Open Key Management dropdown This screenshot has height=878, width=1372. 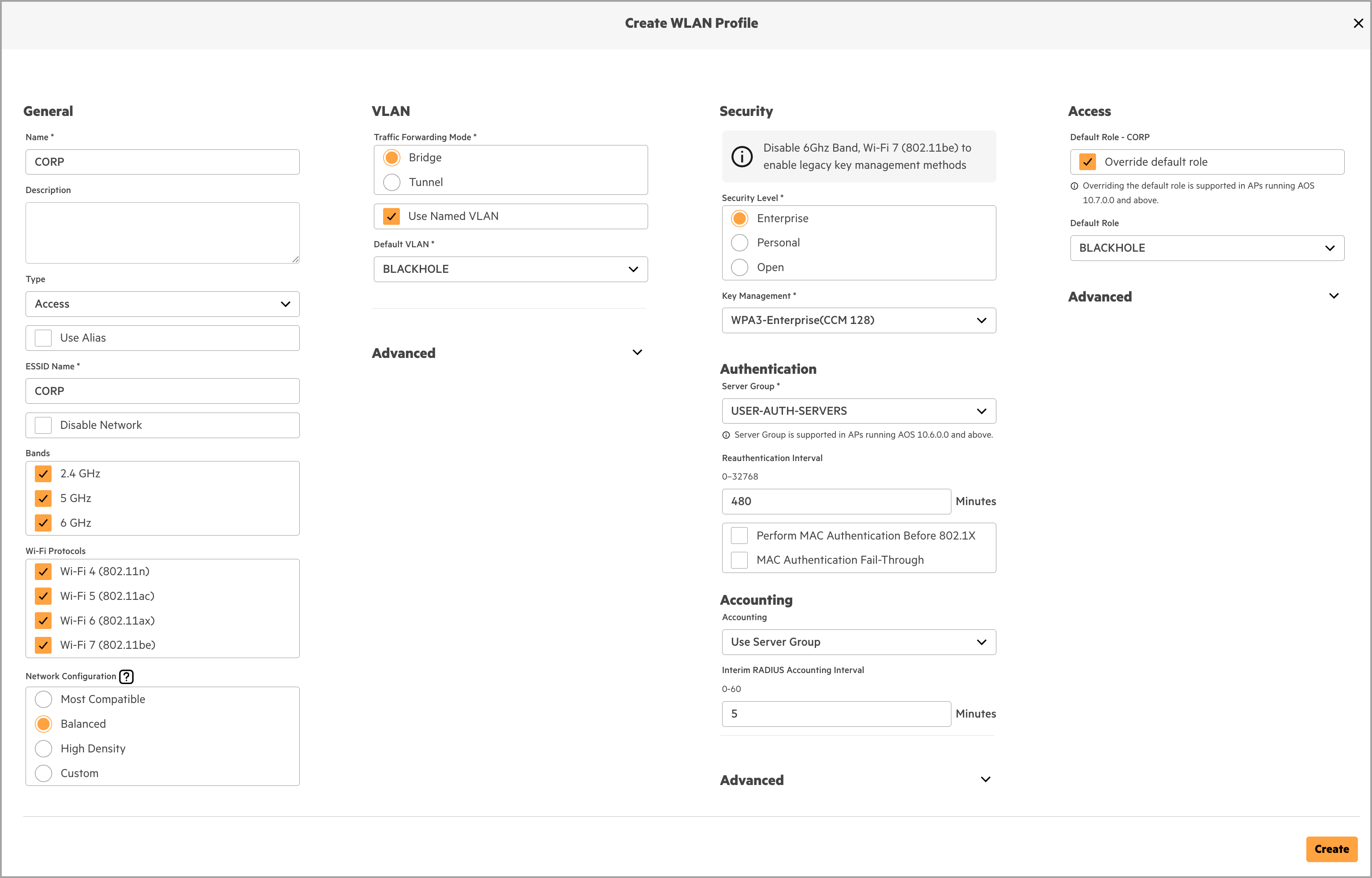point(859,320)
